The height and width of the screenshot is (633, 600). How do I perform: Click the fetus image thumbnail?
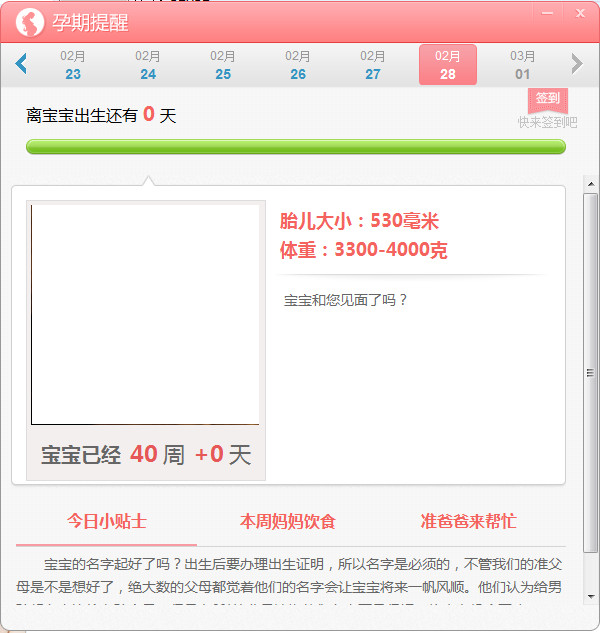145,314
